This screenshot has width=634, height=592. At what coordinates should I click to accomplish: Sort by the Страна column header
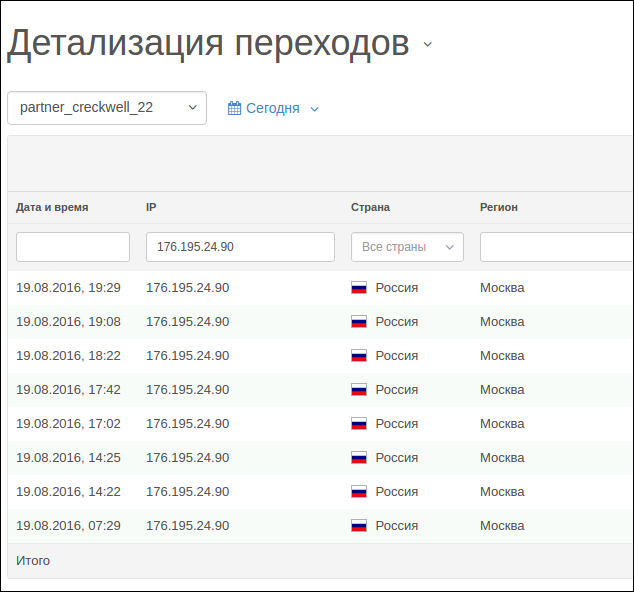tap(370, 207)
